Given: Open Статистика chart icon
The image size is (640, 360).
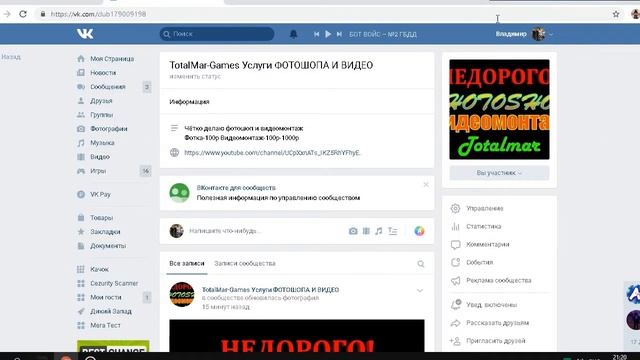Looking at the screenshot, I should pos(456,227).
